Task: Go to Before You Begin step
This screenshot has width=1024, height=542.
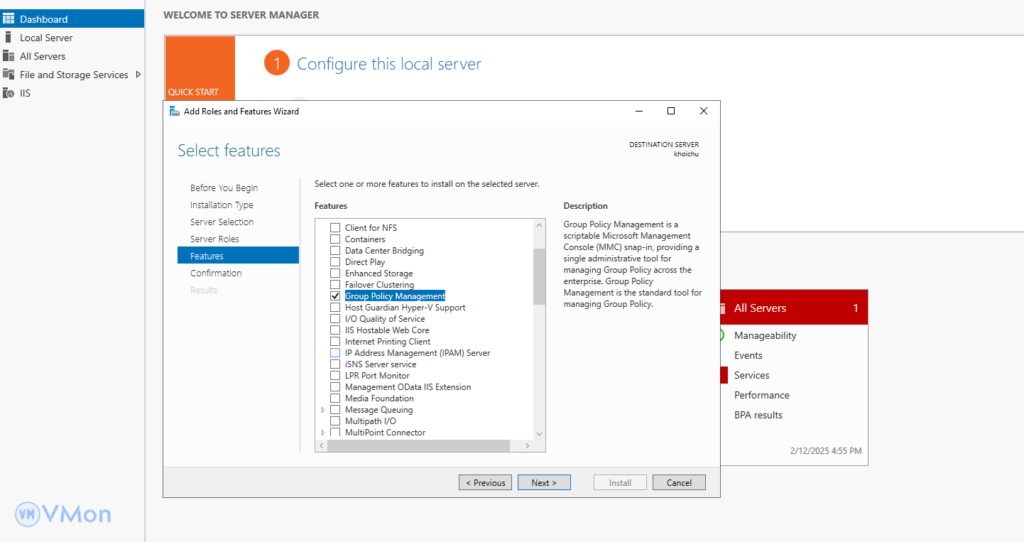Action: (x=224, y=188)
